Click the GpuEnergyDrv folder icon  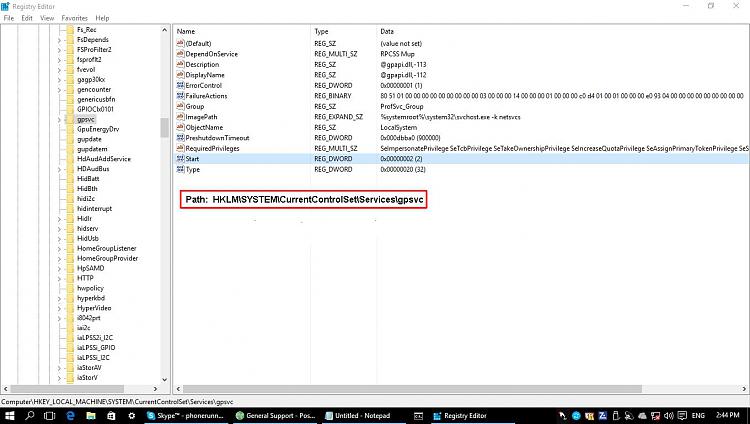coord(70,129)
